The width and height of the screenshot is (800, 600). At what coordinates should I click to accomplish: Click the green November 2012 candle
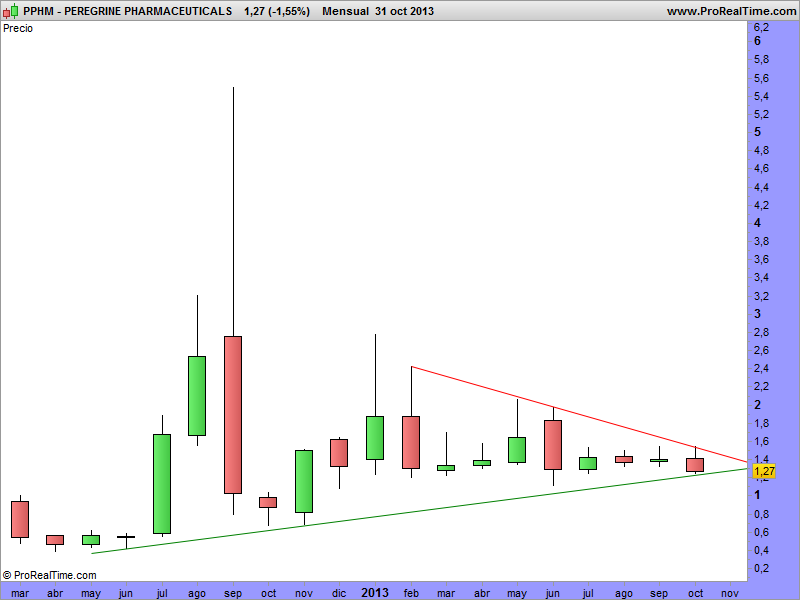tap(304, 481)
